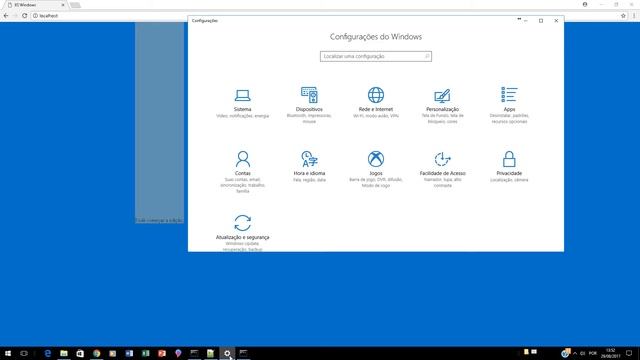Switch the POR input language indicator

point(593,353)
